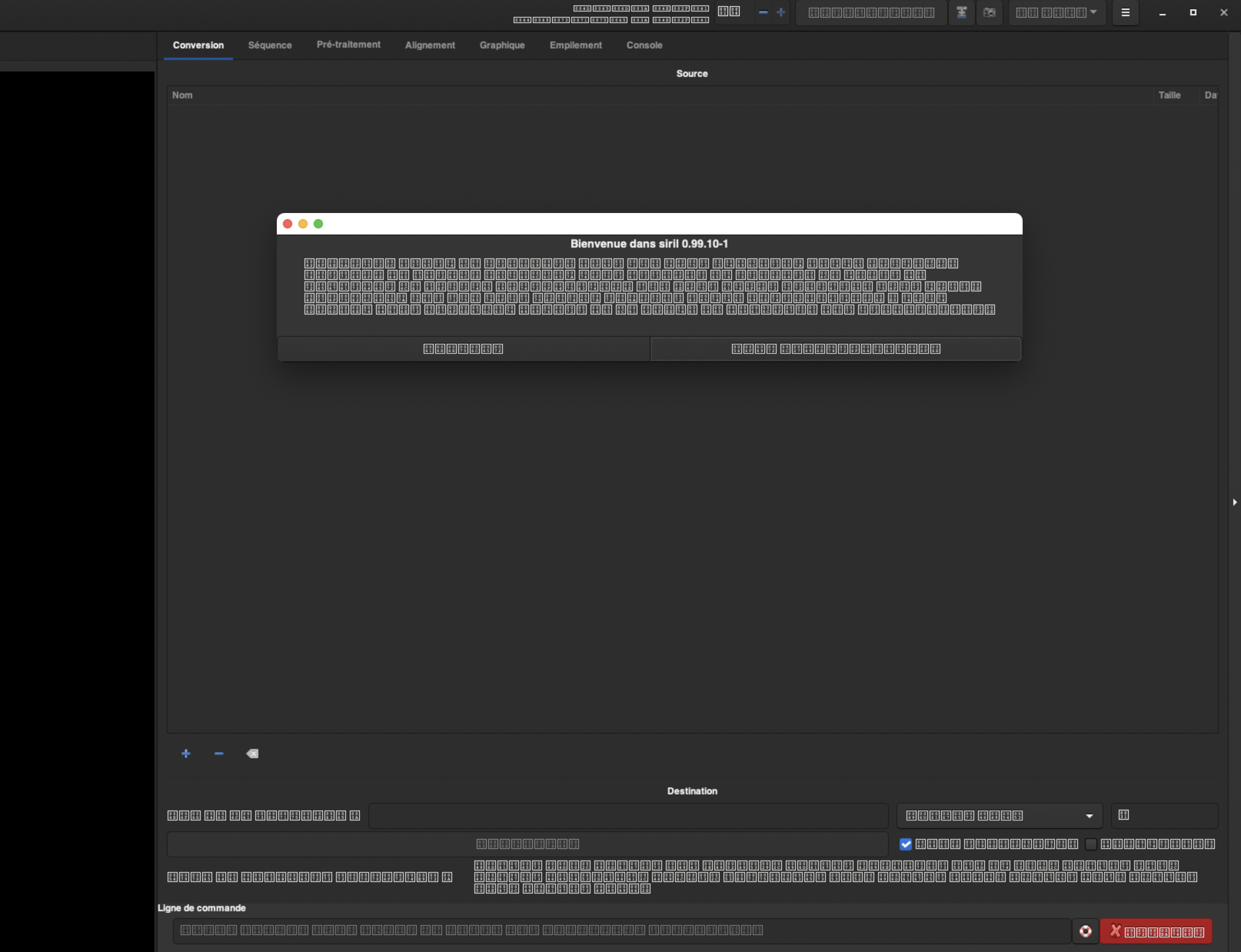Decrease thread count with header minus button
Image resolution: width=1241 pixels, height=952 pixels.
[x=763, y=12]
